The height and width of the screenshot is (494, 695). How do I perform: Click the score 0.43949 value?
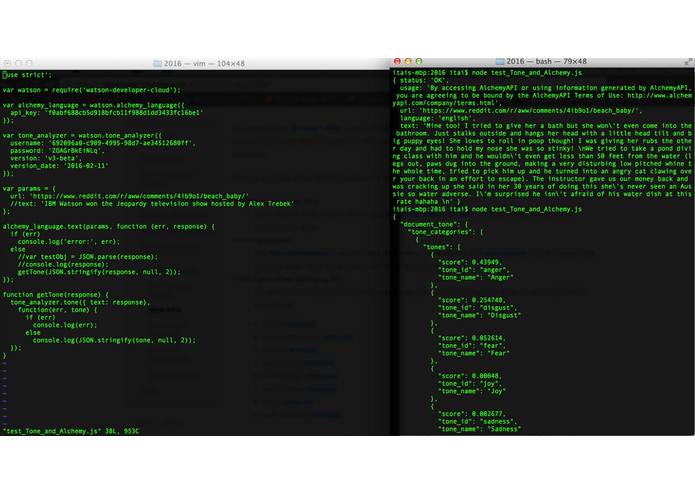point(487,262)
